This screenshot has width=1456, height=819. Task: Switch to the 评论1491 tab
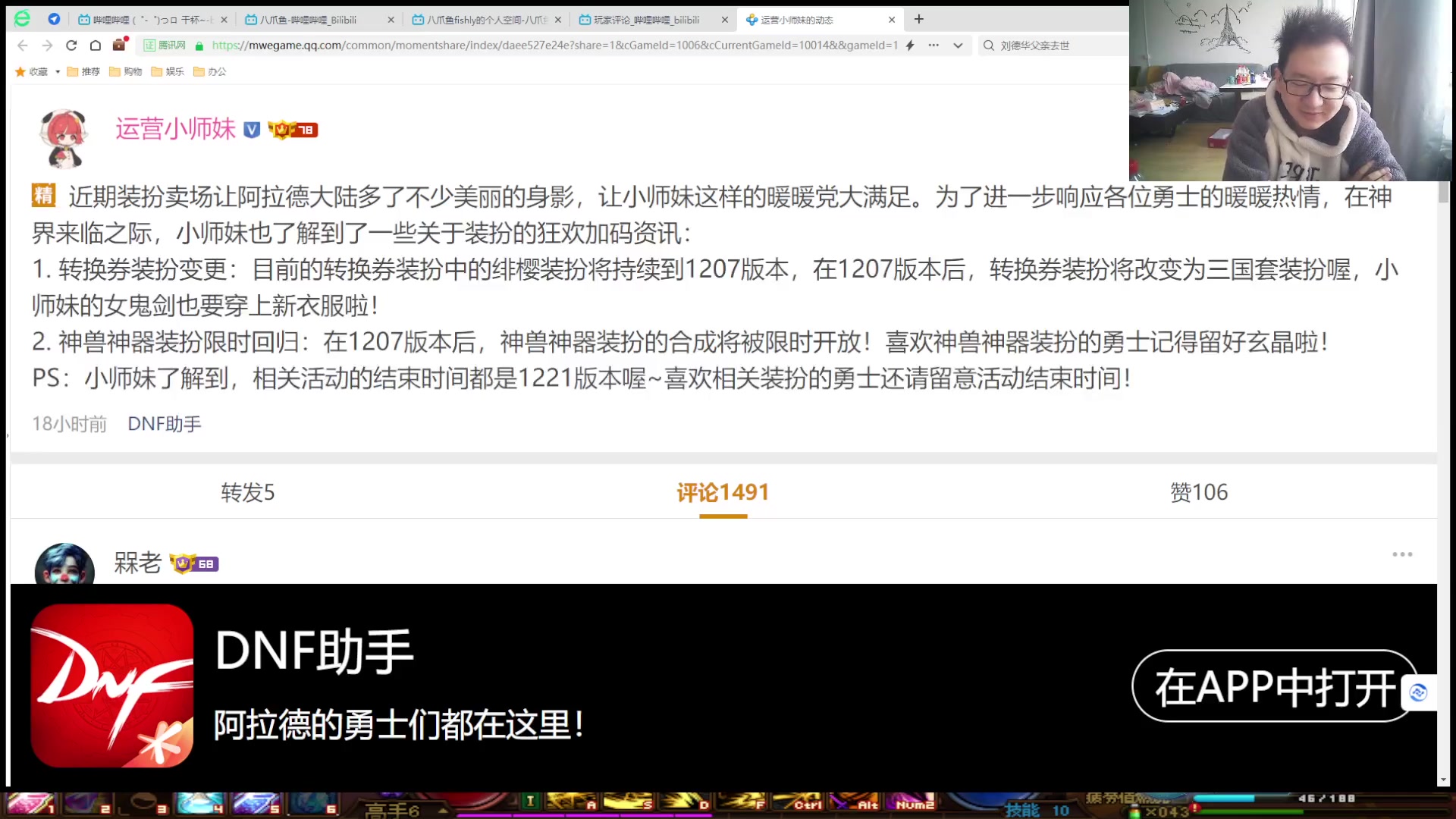coord(723,493)
